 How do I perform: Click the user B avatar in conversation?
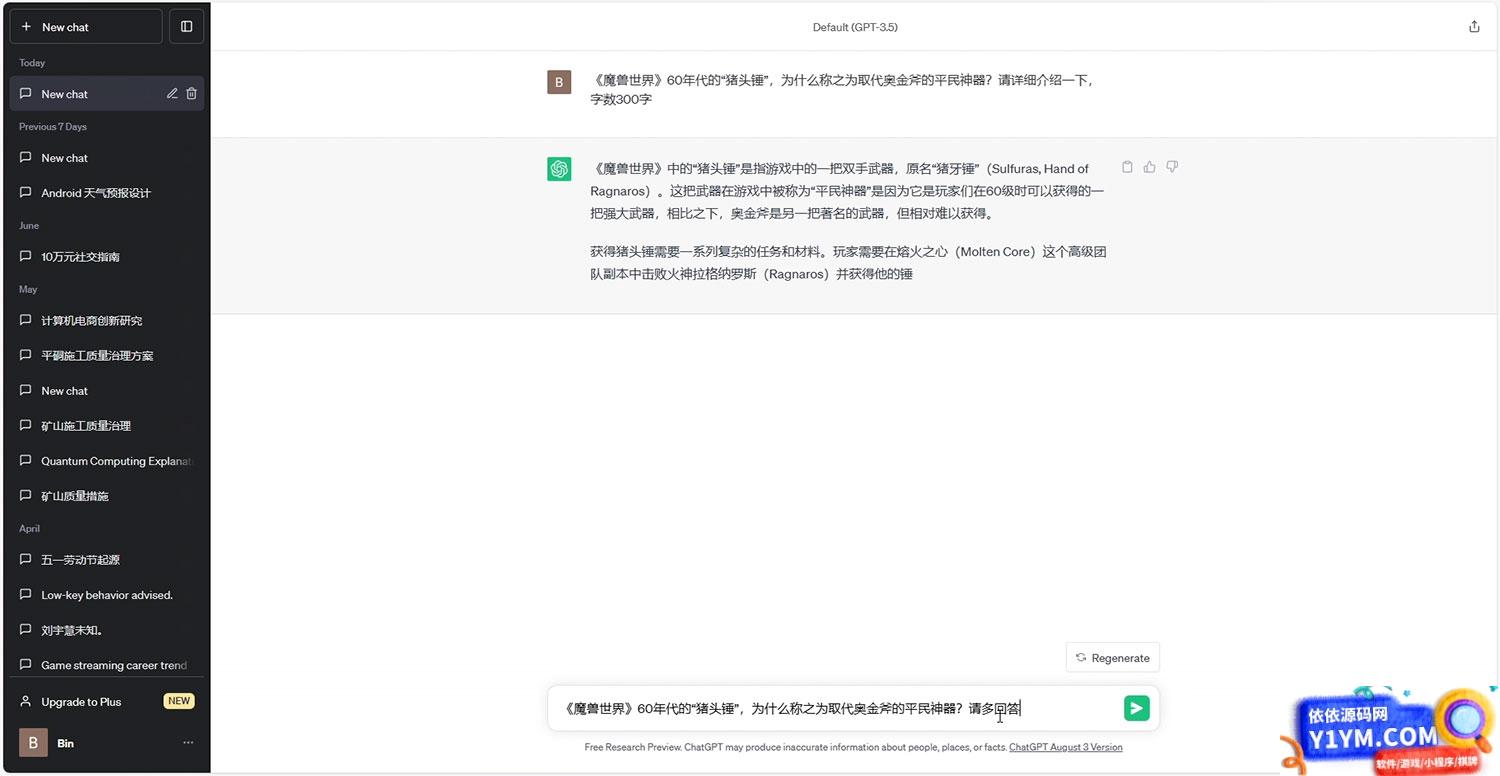[559, 82]
